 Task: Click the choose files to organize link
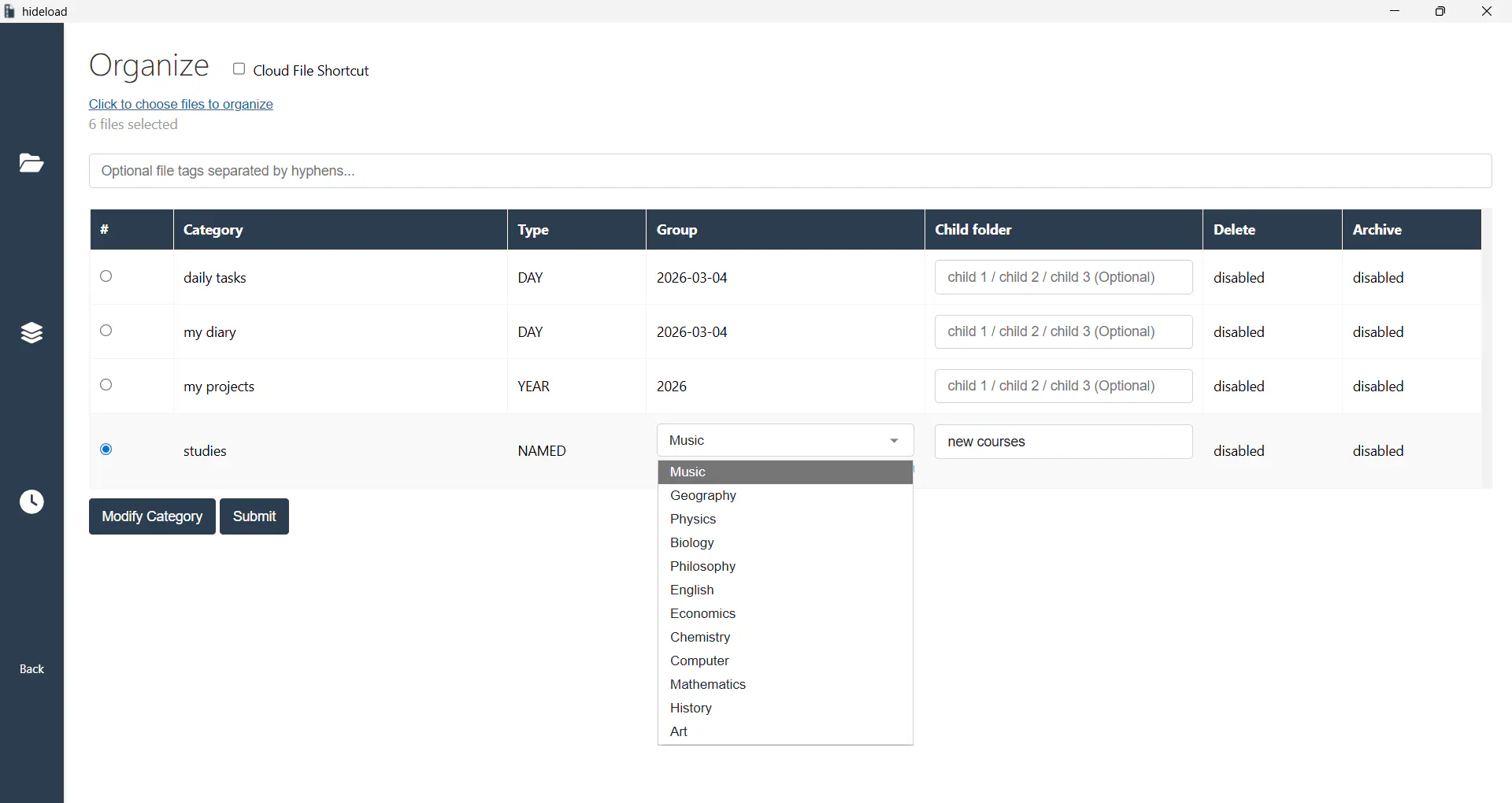(181, 104)
